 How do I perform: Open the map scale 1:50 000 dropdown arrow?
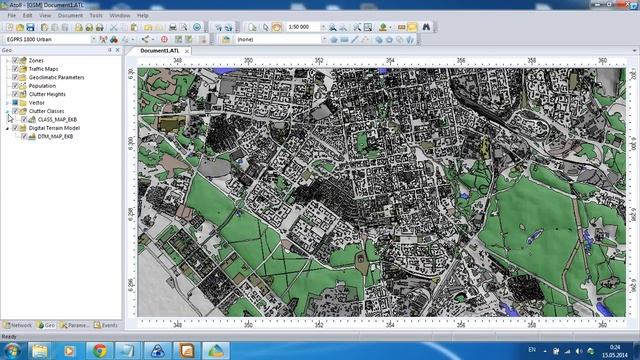(x=323, y=27)
